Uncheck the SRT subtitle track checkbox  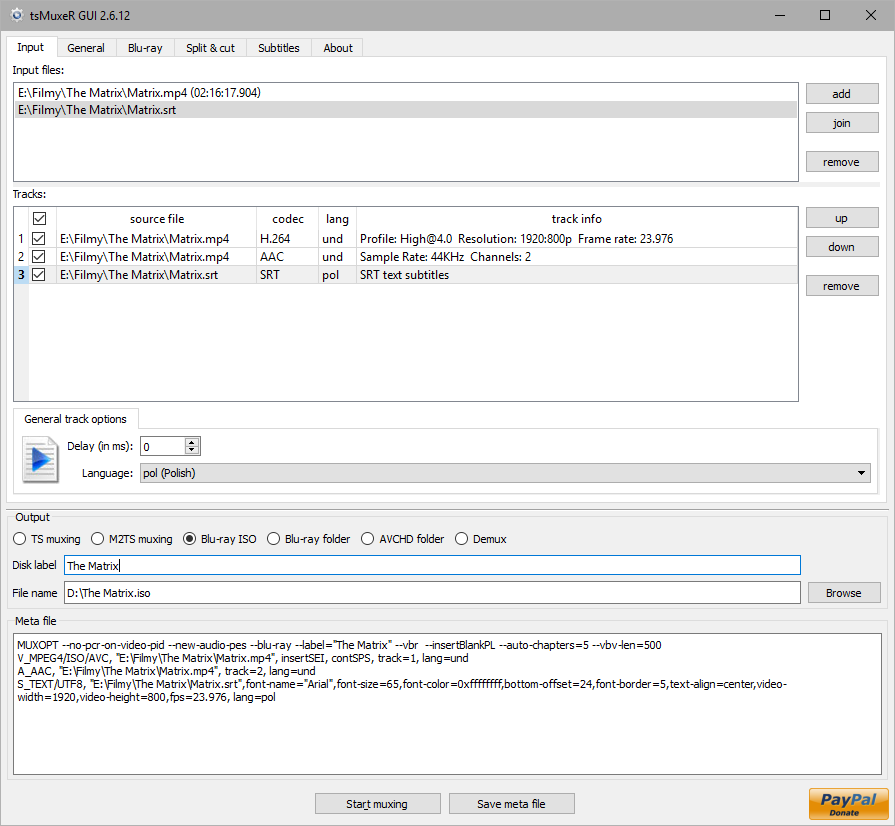39,275
